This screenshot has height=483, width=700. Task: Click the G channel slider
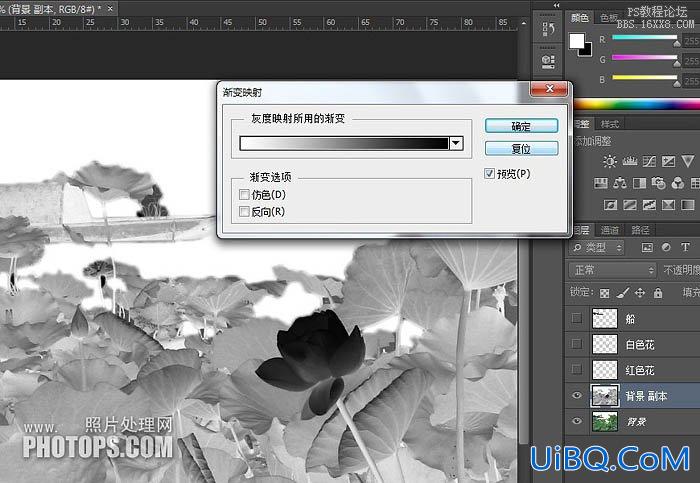click(645, 58)
